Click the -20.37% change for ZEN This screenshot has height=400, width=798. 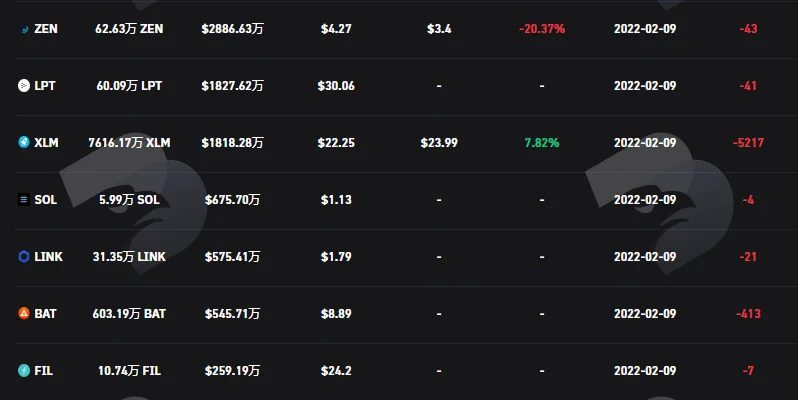click(x=542, y=29)
